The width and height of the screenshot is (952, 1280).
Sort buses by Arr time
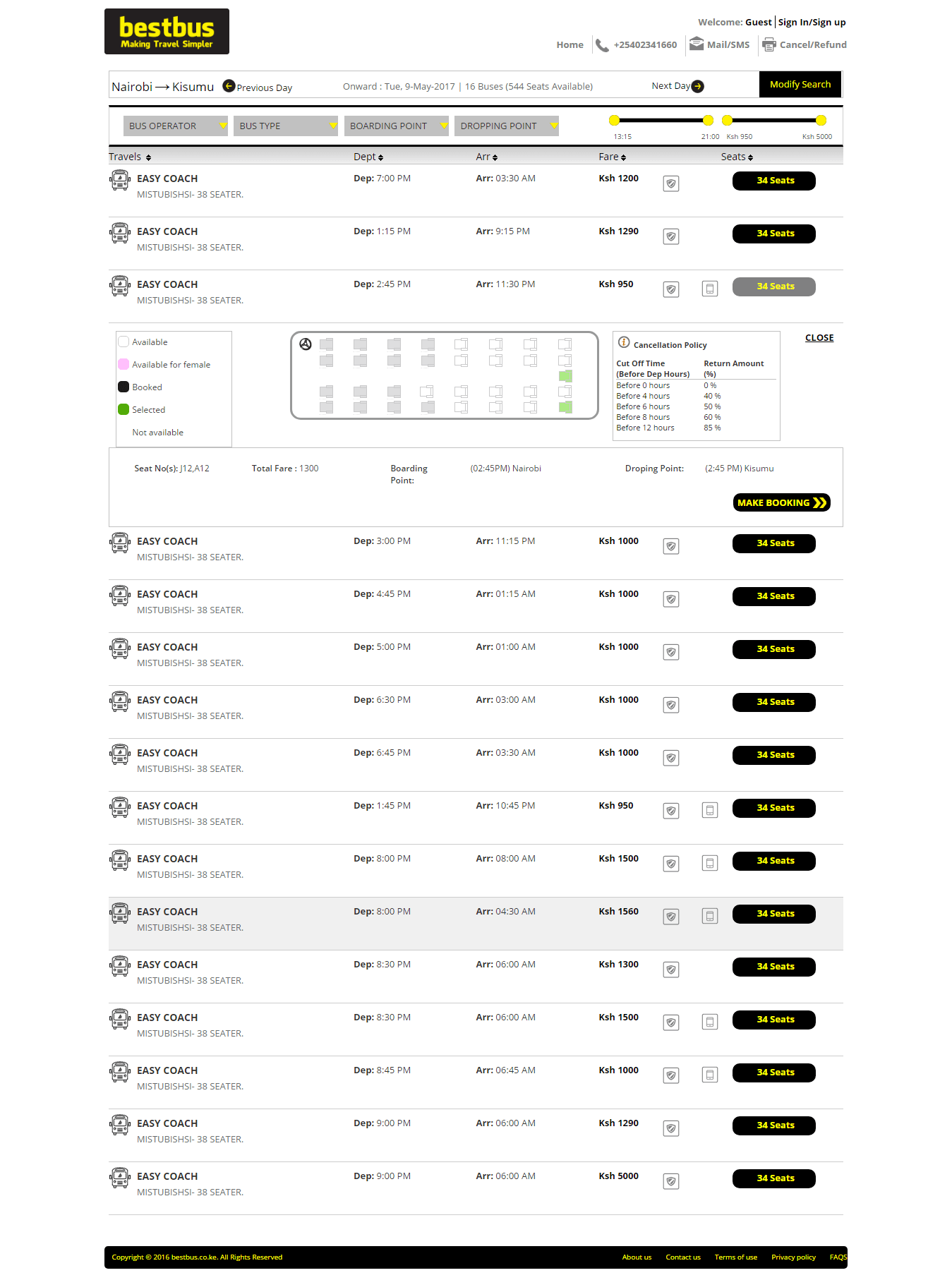pyautogui.click(x=487, y=157)
